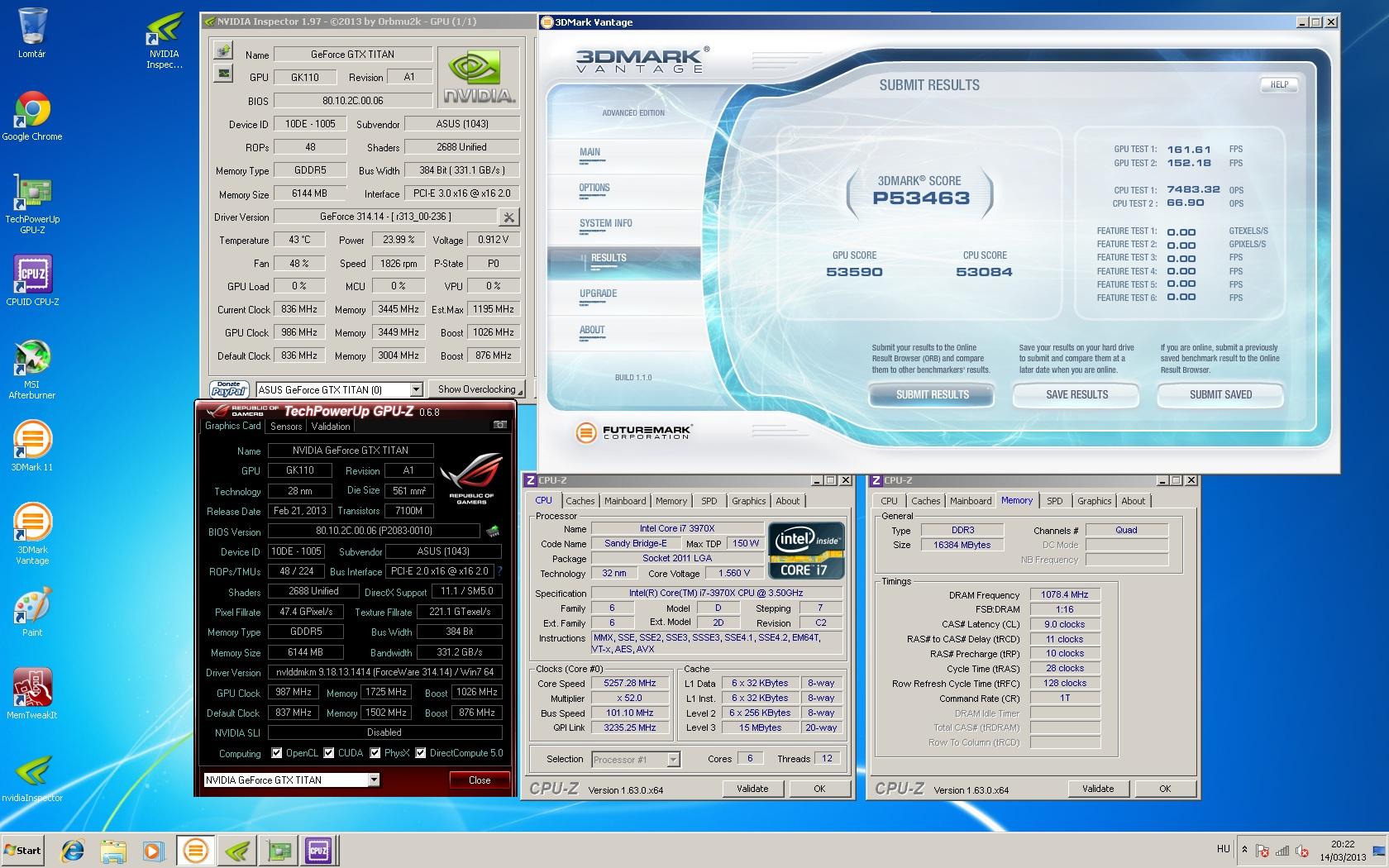1389x868 pixels.
Task: Switch to CPU-Z on the taskbar
Action: coord(318,850)
